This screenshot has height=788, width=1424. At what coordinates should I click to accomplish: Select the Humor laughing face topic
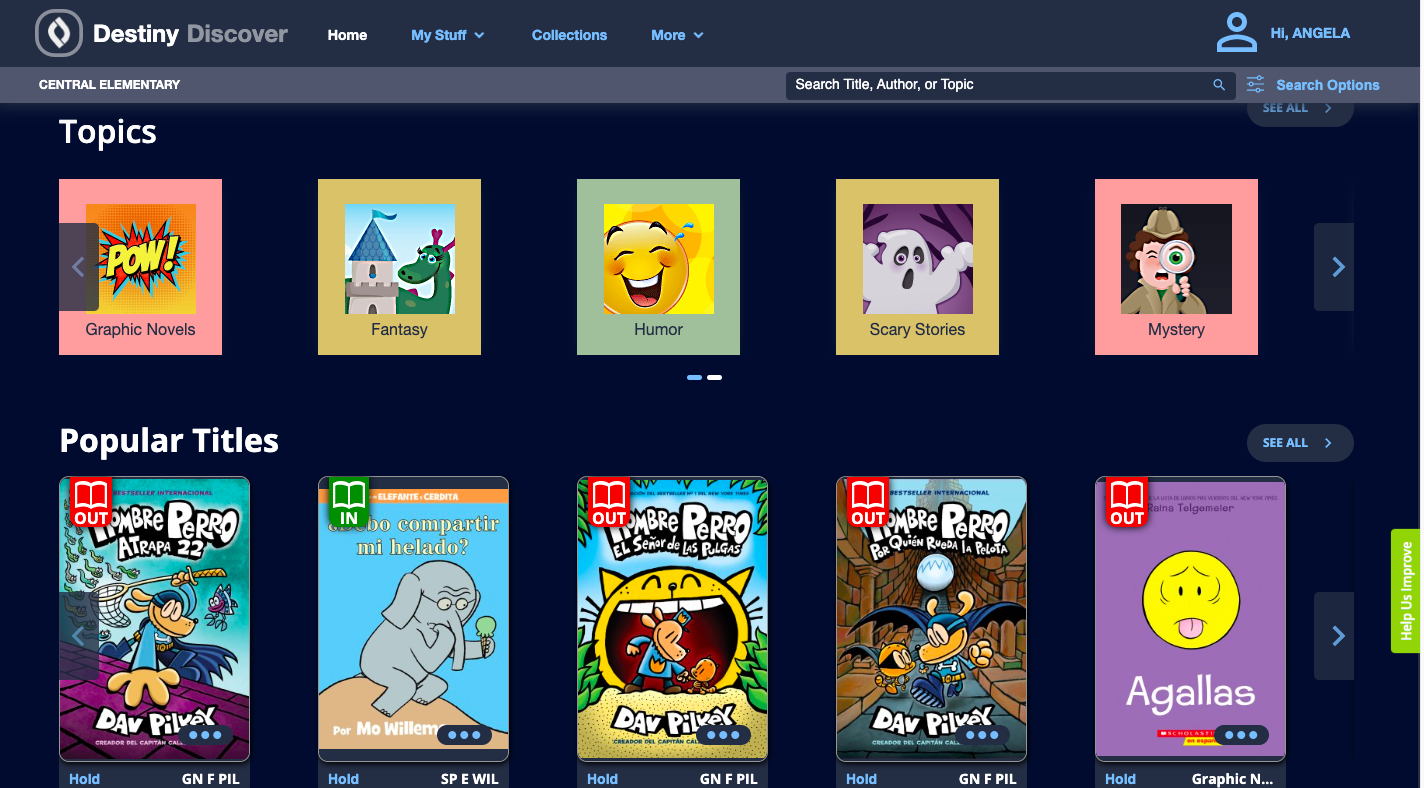pos(658,259)
